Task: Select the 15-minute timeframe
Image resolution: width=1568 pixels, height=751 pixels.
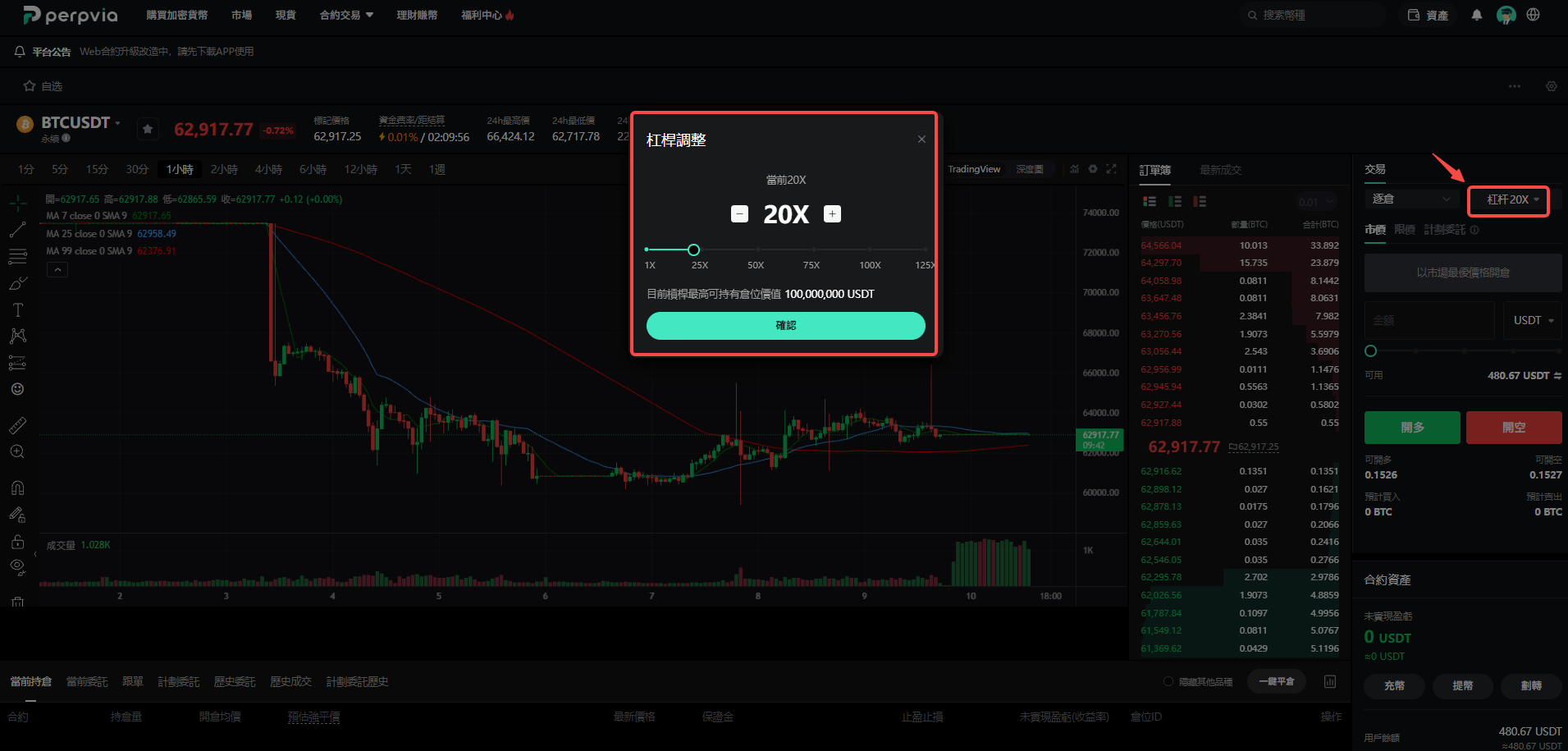Action: pyautogui.click(x=97, y=169)
